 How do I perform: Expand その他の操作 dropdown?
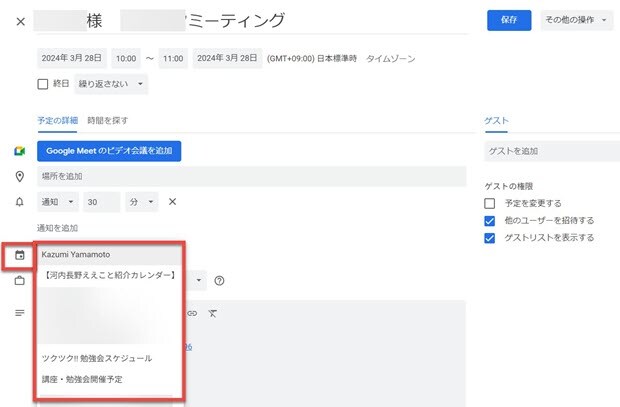(x=576, y=20)
